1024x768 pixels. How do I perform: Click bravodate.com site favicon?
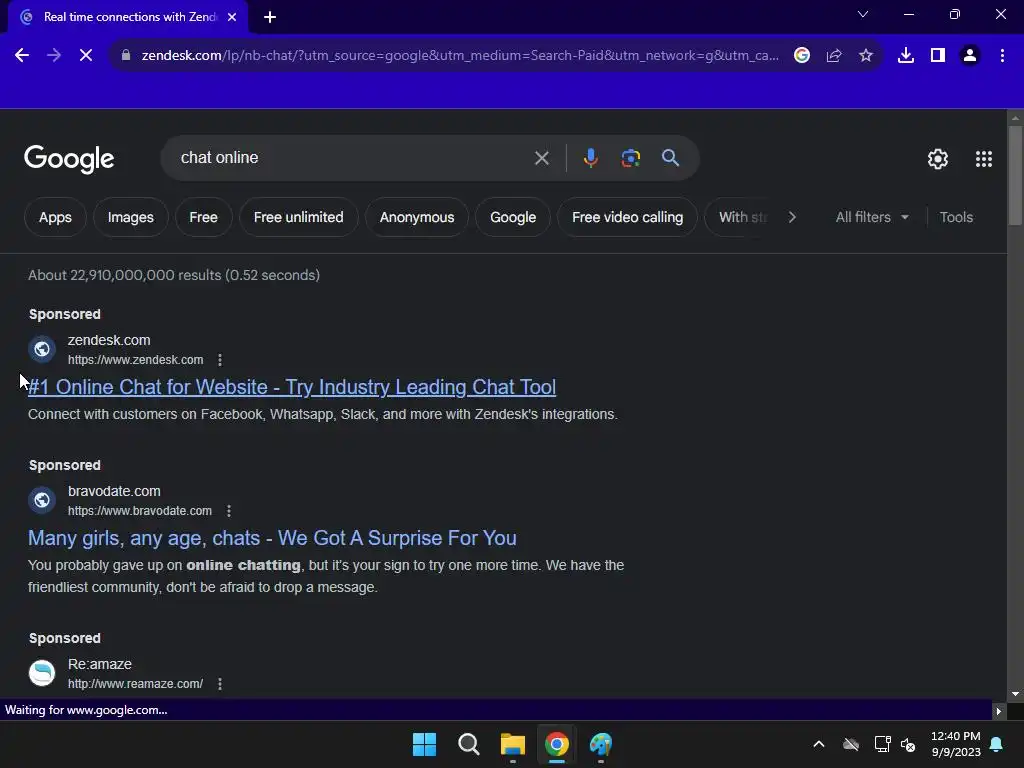(42, 500)
